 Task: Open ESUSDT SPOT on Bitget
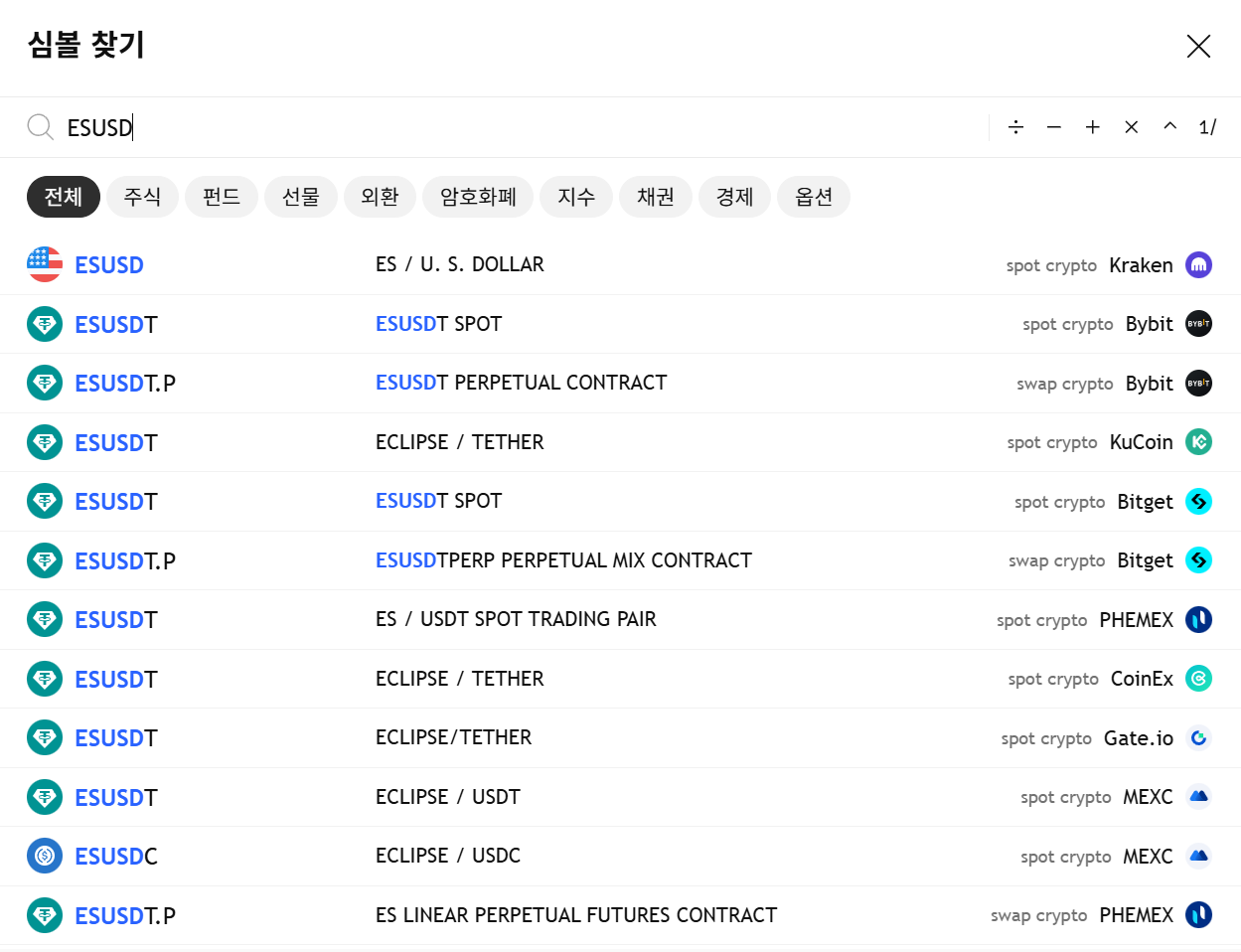(620, 502)
